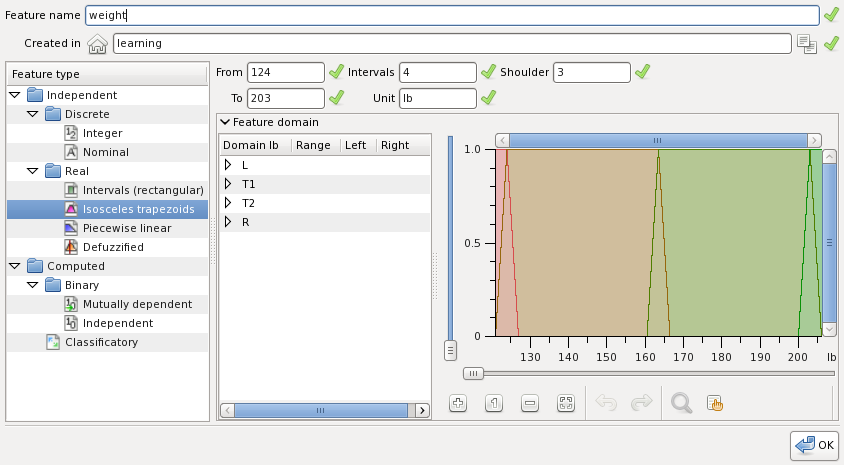
Task: Select the Independent binary feature
Action: [x=107, y=323]
